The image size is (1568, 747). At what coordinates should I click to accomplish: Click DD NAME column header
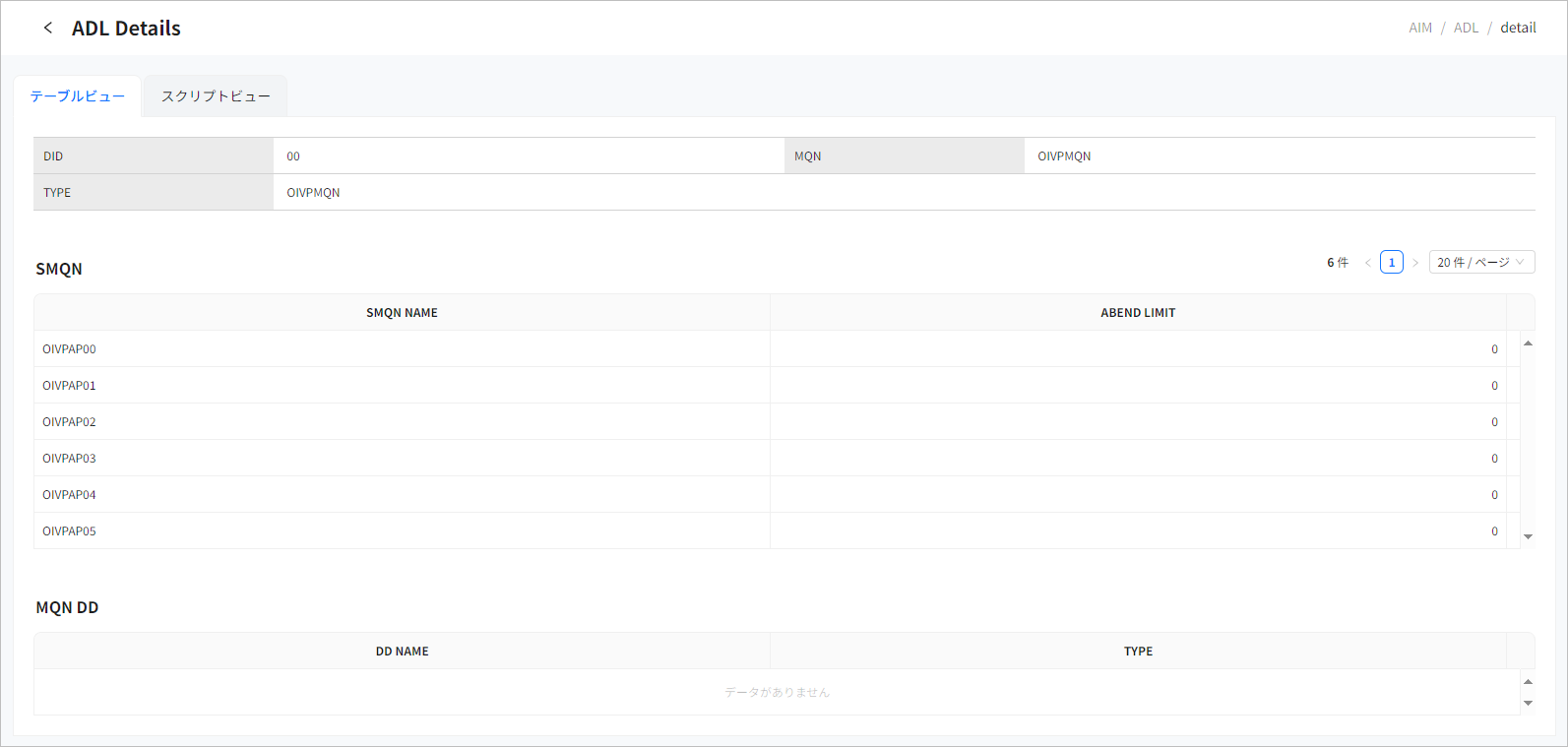(402, 652)
